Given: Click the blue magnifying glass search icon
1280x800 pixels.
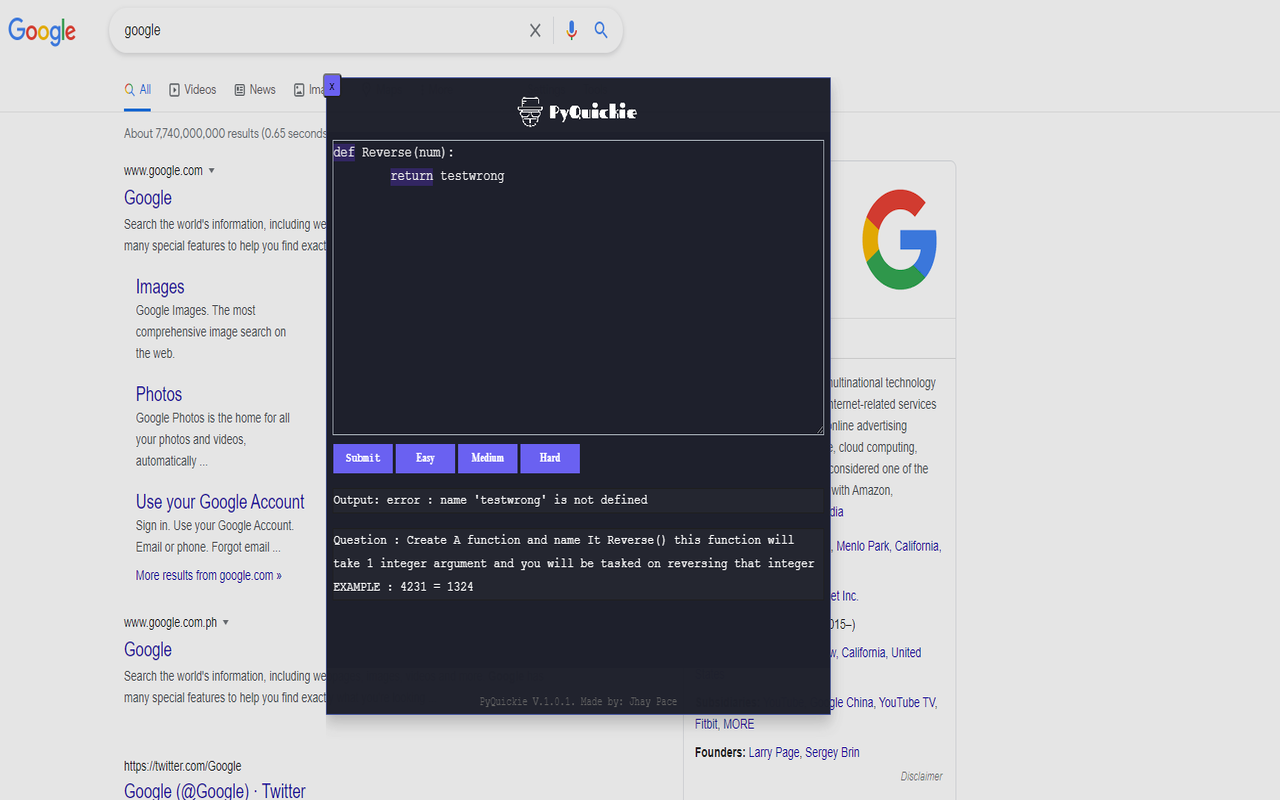Looking at the screenshot, I should 601,30.
